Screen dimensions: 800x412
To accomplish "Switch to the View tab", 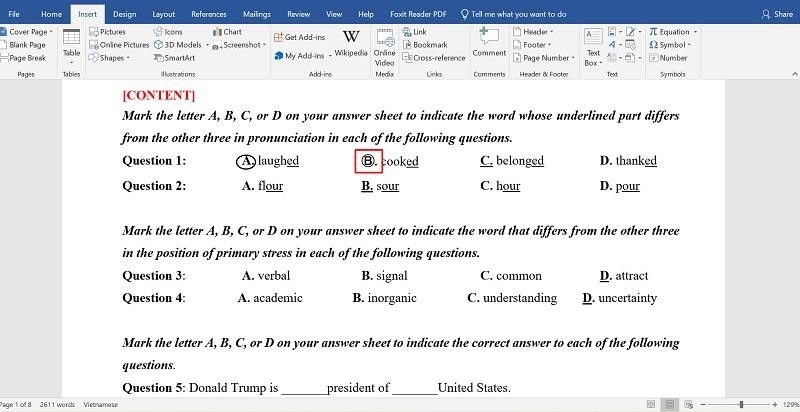I will (x=334, y=14).
